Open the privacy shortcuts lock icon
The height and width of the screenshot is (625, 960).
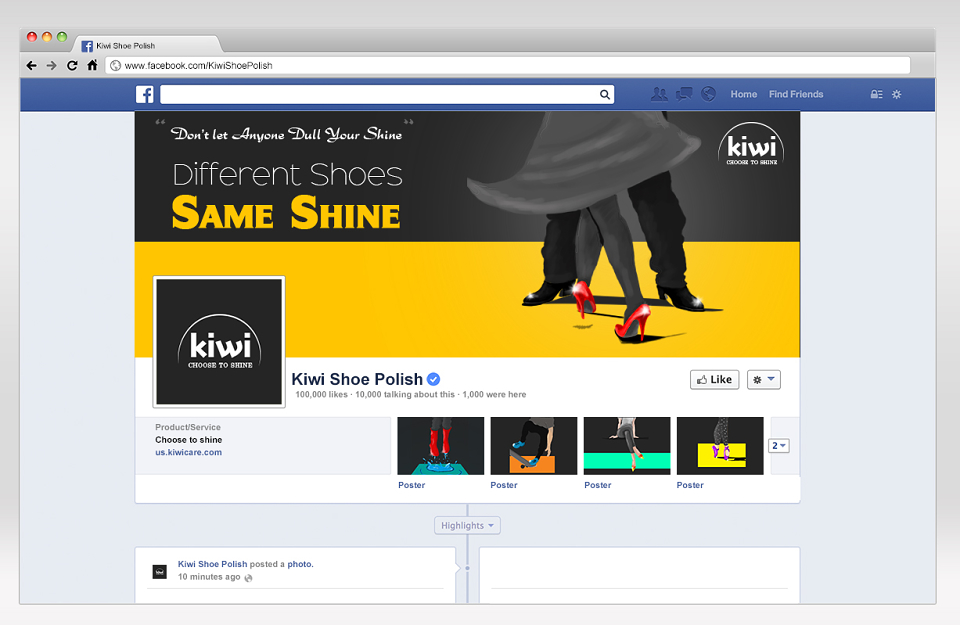tap(877, 94)
